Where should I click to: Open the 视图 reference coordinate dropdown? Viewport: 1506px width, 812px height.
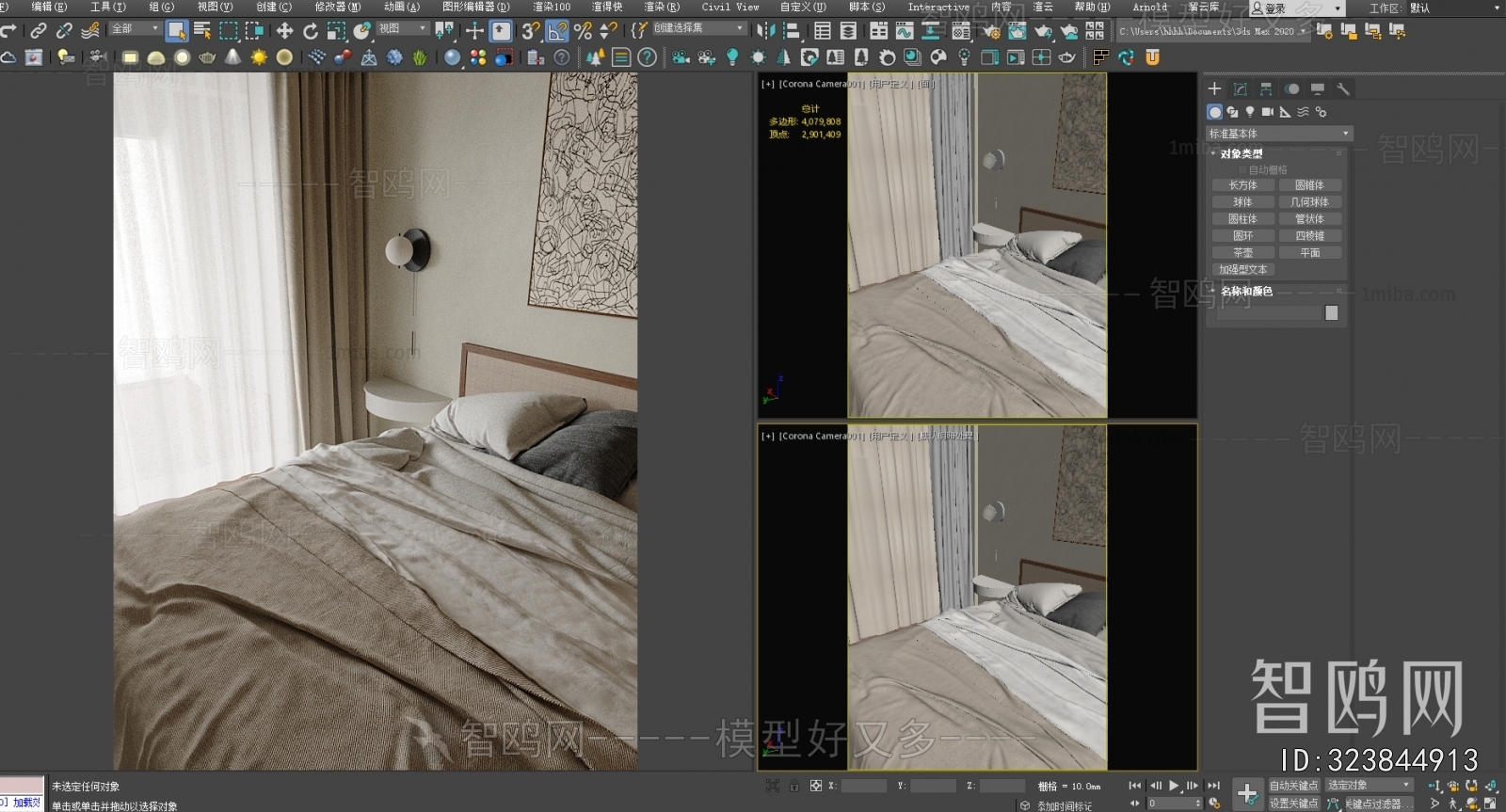tap(403, 29)
